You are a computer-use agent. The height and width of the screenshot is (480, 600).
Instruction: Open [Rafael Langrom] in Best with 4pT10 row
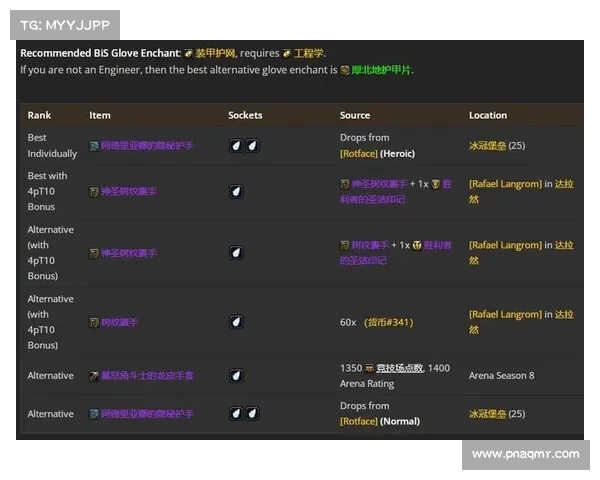click(x=505, y=184)
